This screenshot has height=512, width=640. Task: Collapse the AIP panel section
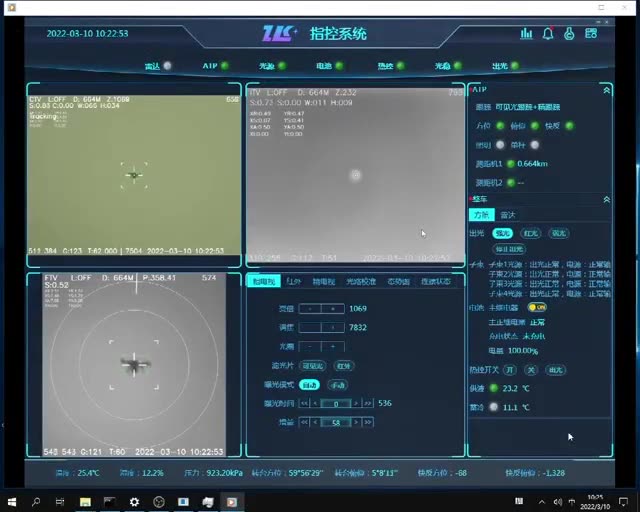(x=607, y=90)
